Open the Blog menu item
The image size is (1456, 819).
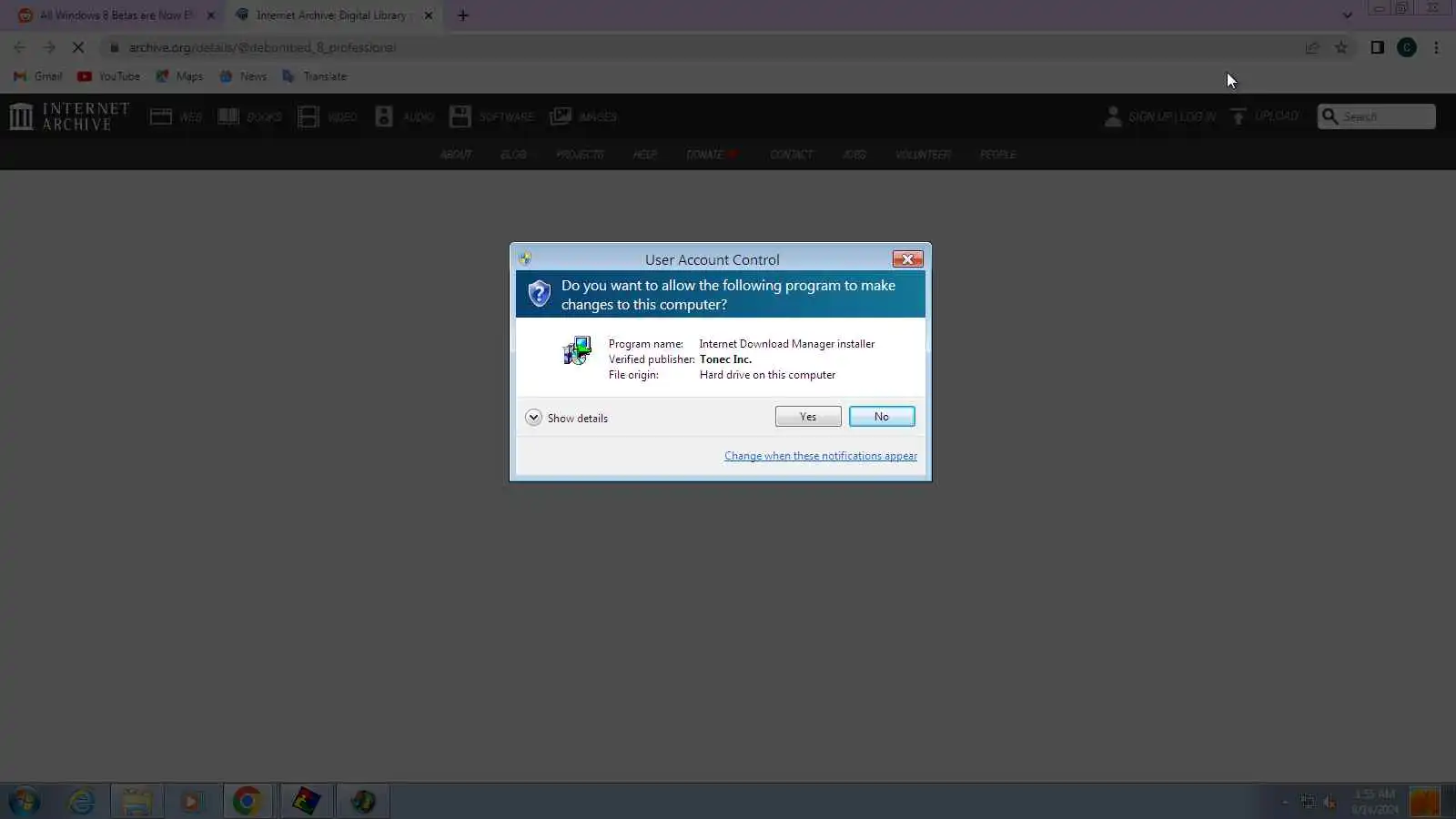click(513, 155)
